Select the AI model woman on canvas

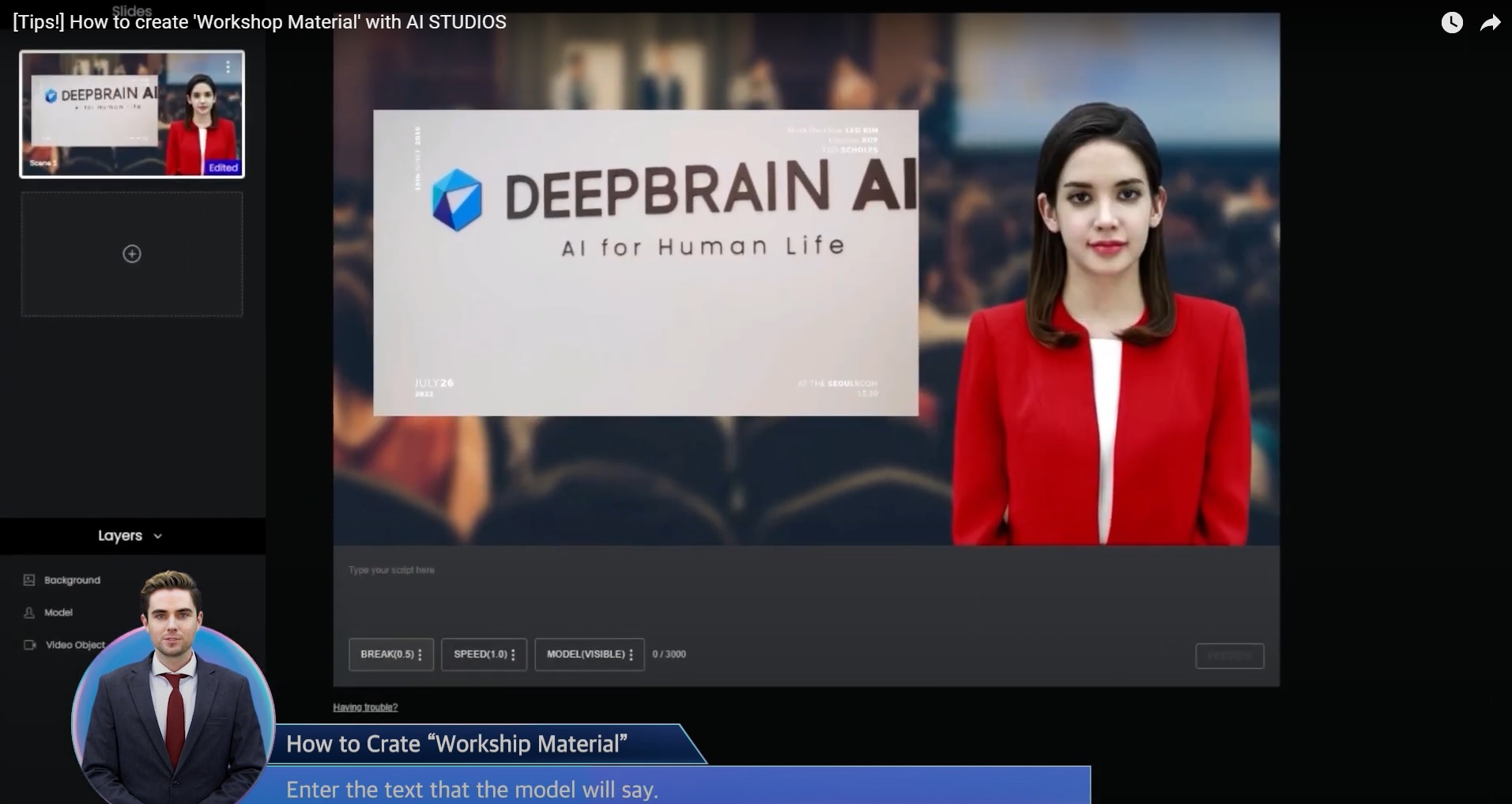point(1103,324)
